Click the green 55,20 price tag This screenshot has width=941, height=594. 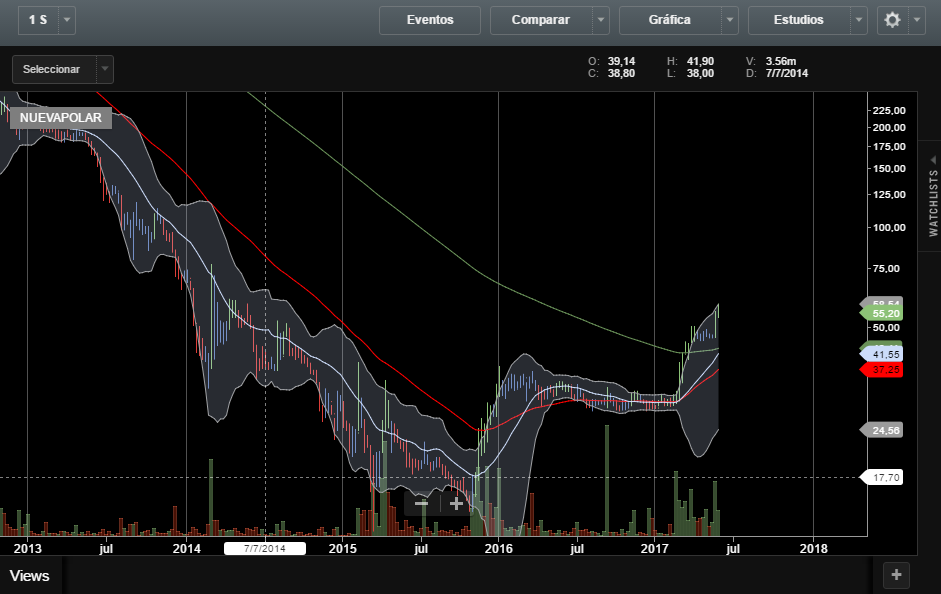click(884, 313)
